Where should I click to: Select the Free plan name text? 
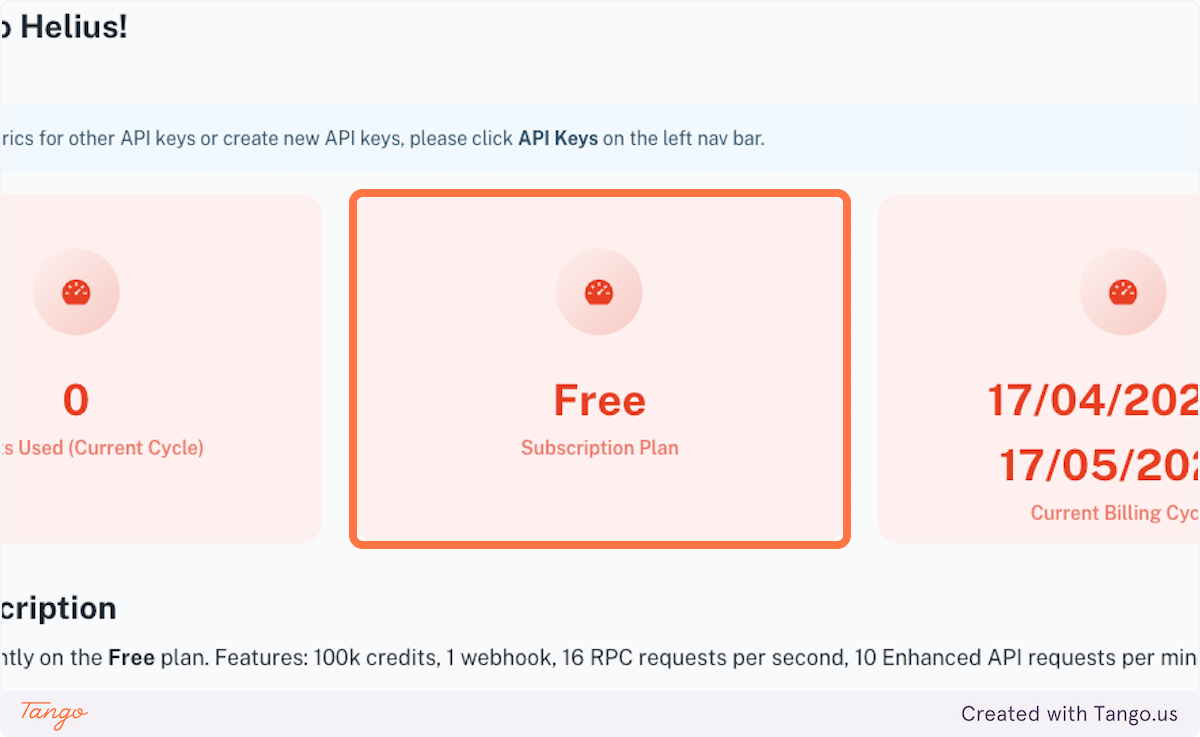click(598, 399)
